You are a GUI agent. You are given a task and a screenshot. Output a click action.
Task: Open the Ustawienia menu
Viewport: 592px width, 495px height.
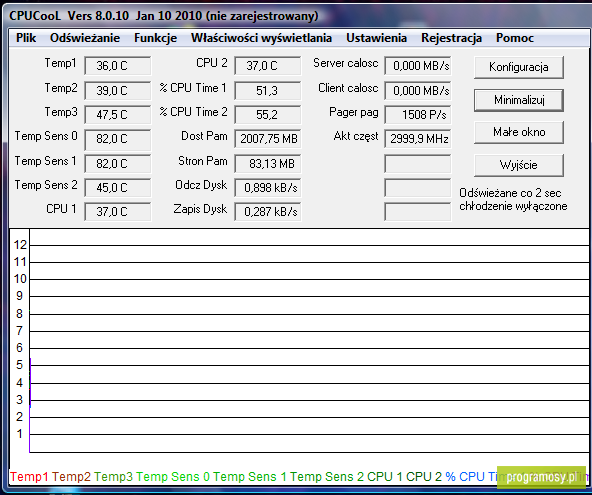pyautogui.click(x=376, y=38)
